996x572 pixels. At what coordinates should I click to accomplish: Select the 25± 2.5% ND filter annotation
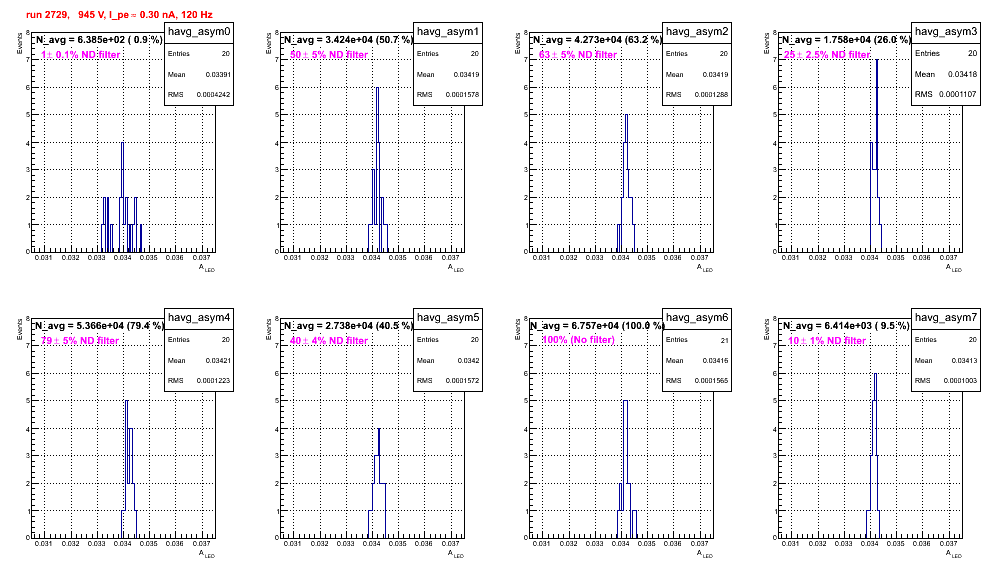[x=827, y=55]
